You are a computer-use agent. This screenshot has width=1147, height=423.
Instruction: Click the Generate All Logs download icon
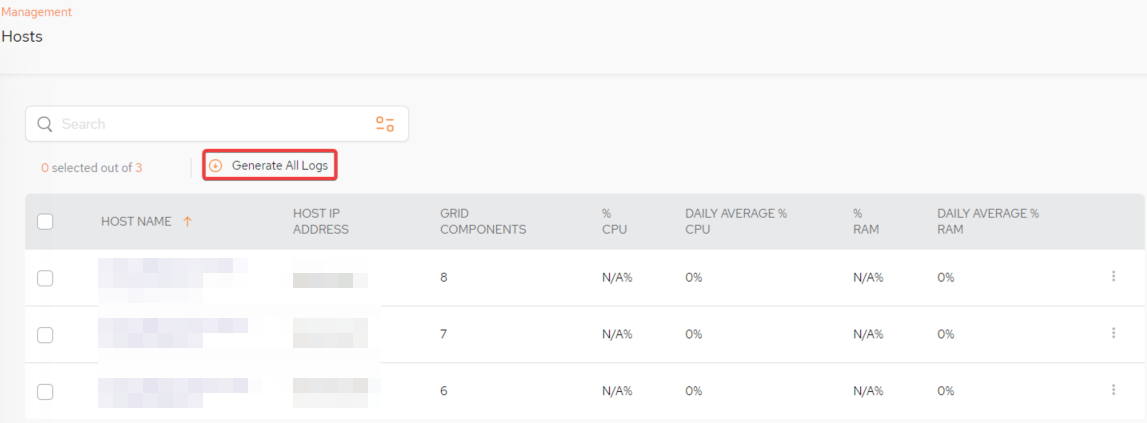215,166
